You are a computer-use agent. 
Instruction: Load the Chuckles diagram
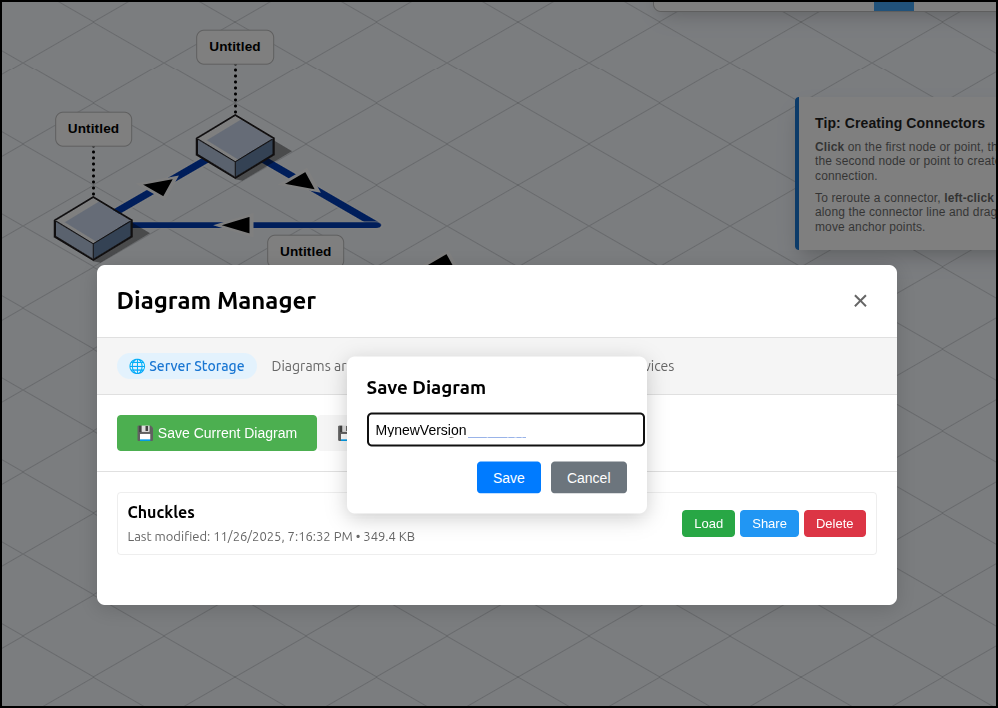point(708,524)
